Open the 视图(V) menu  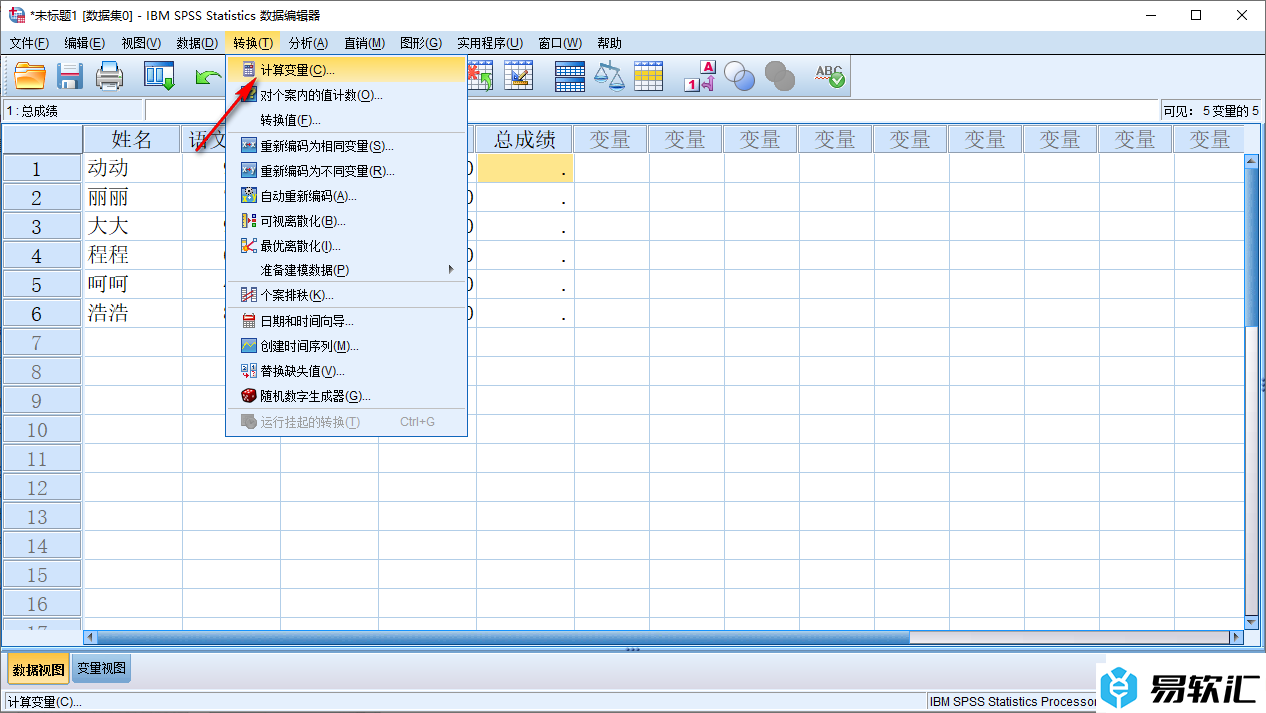click(141, 43)
